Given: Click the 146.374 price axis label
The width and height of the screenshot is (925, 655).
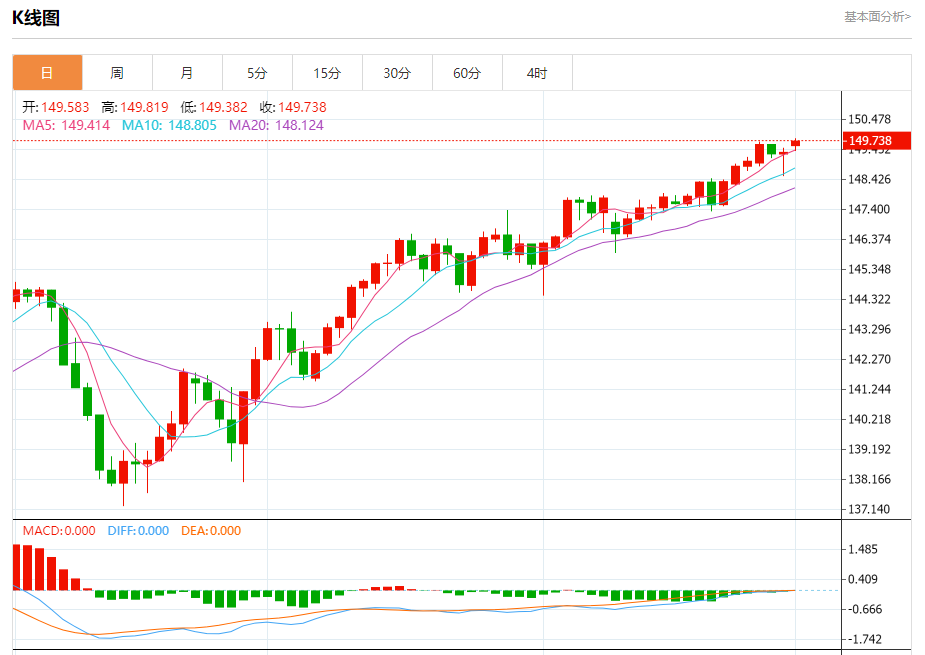Looking at the screenshot, I should (x=870, y=239).
